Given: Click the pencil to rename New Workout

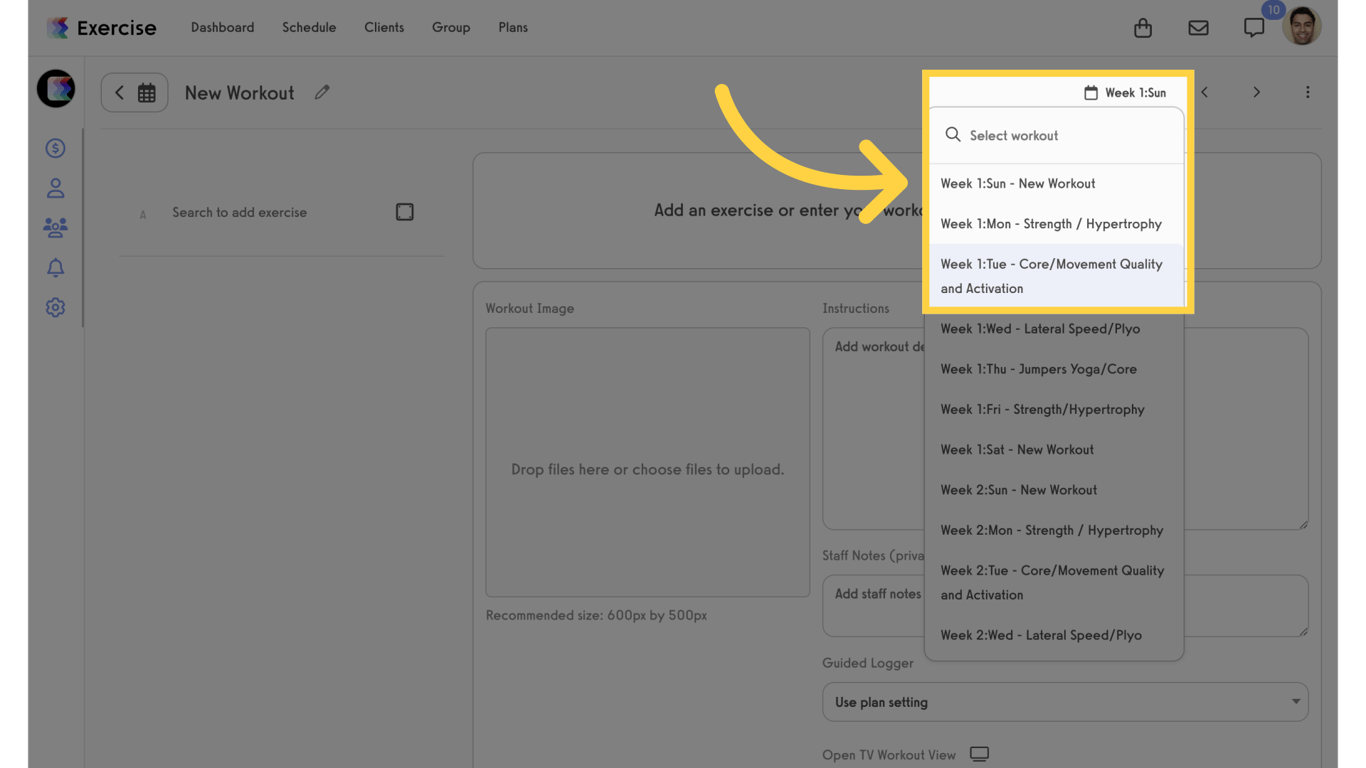Looking at the screenshot, I should (321, 92).
